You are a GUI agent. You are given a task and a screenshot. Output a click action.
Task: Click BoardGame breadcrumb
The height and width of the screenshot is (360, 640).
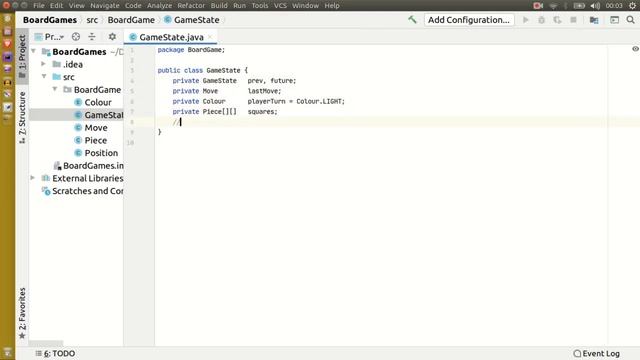[131, 20]
